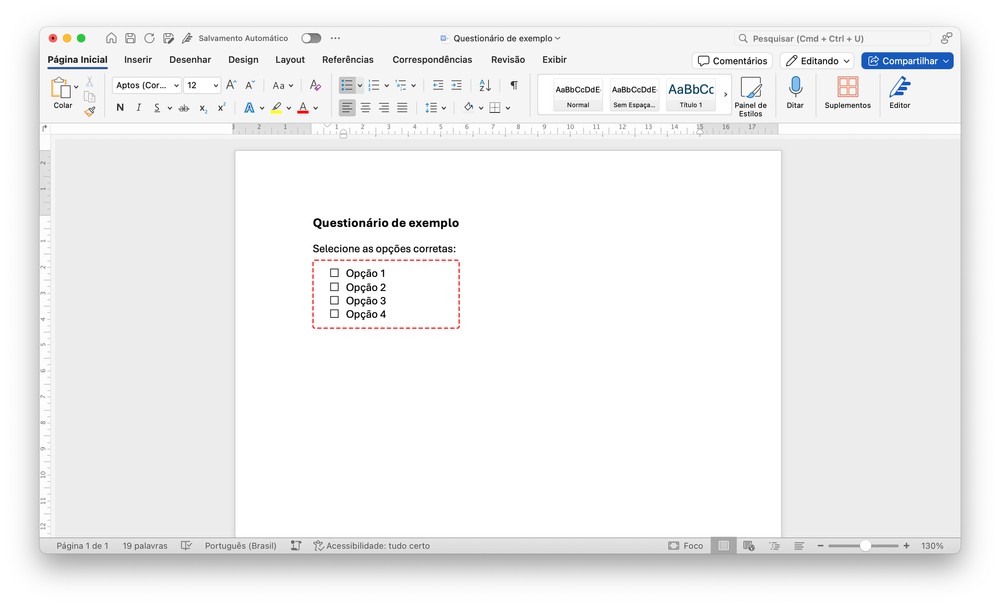This screenshot has width=1000, height=606.
Task: Click the increase indent icon
Action: pos(456,85)
